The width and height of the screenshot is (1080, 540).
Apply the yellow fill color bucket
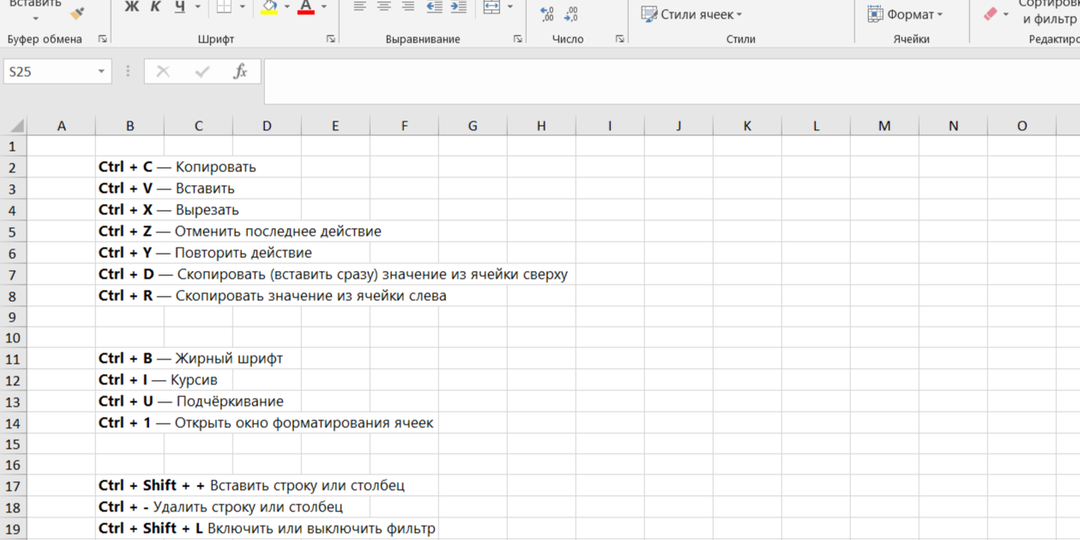click(x=269, y=7)
